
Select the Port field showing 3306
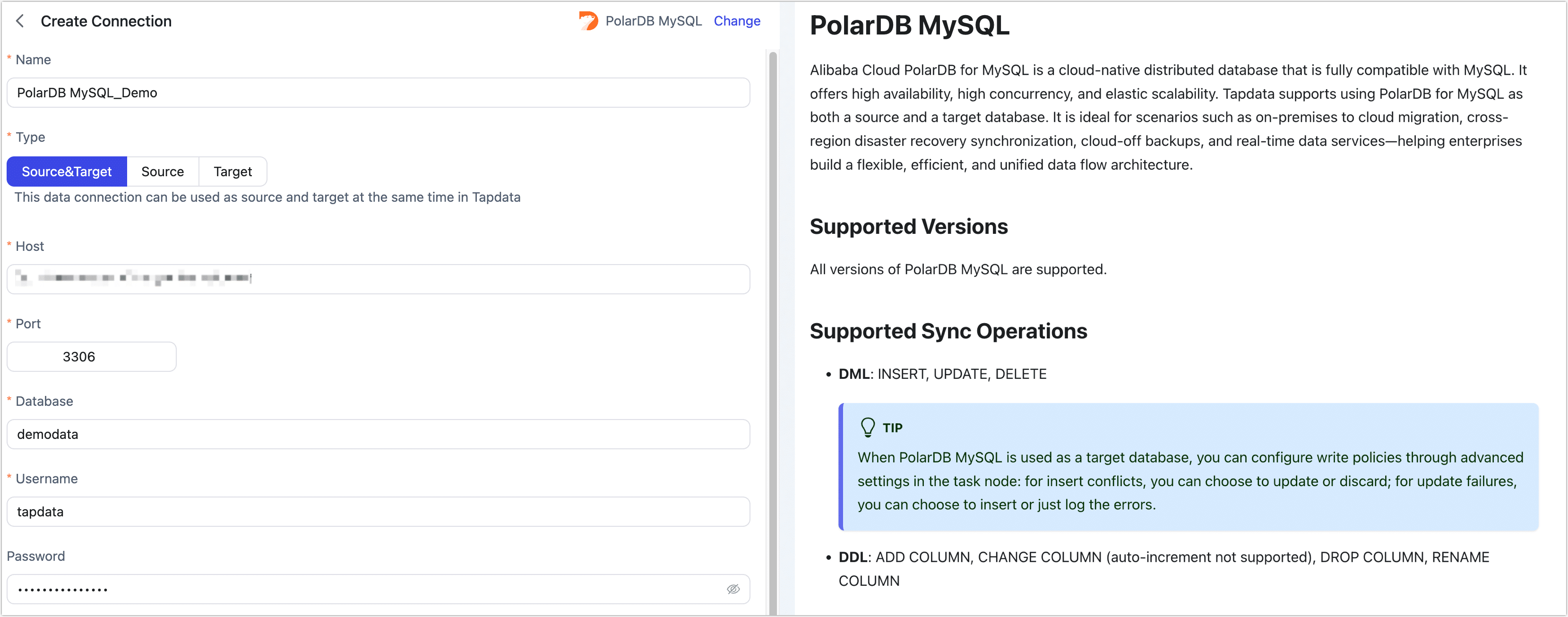click(x=91, y=357)
